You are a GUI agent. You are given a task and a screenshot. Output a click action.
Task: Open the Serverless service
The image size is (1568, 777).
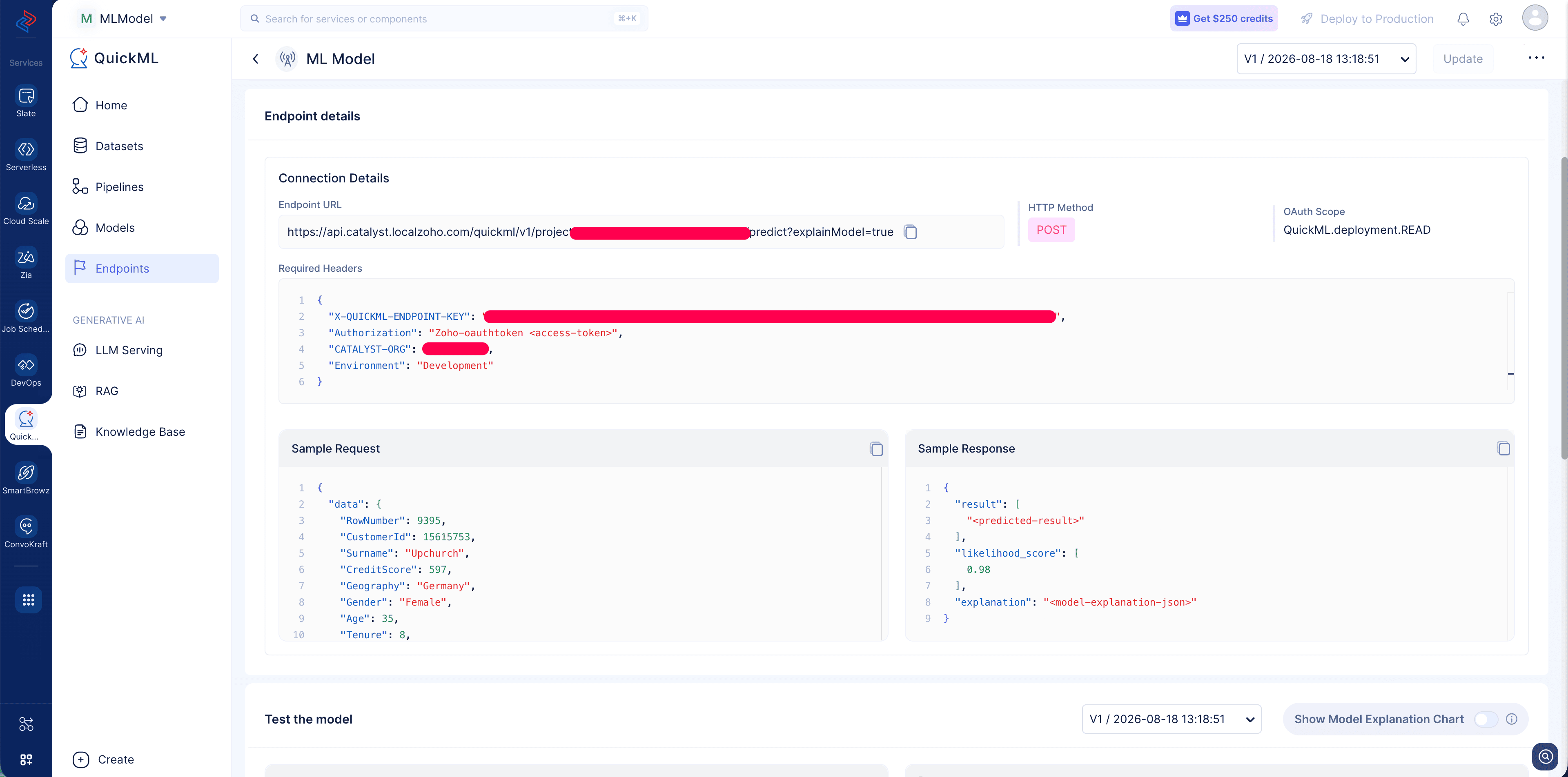[x=26, y=156]
